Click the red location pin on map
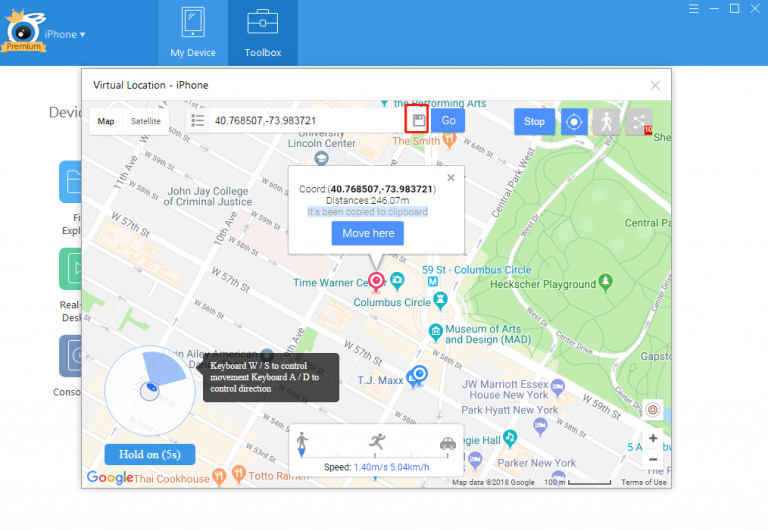 click(377, 282)
